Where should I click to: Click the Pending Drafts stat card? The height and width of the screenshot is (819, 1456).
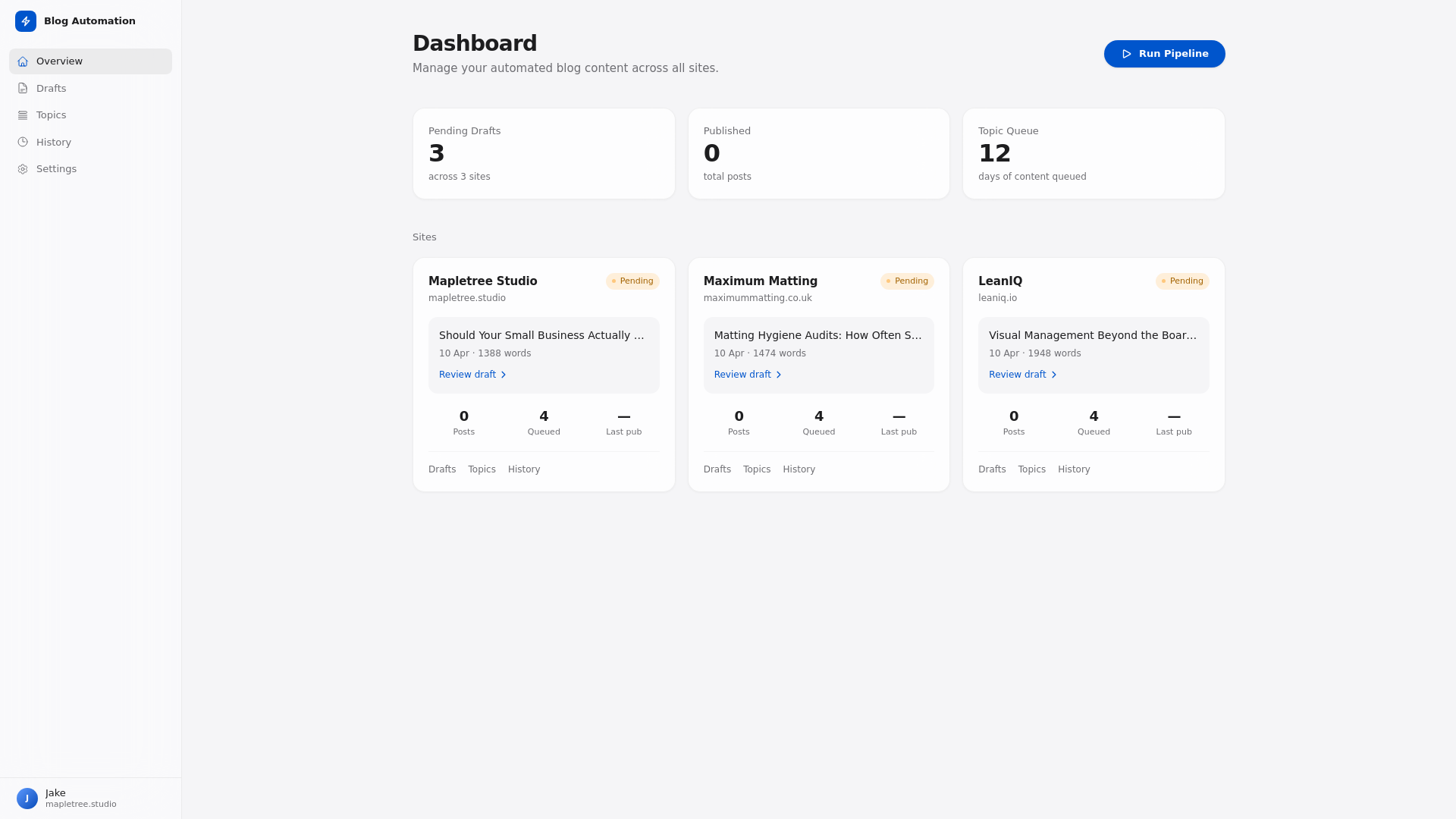pos(544,154)
